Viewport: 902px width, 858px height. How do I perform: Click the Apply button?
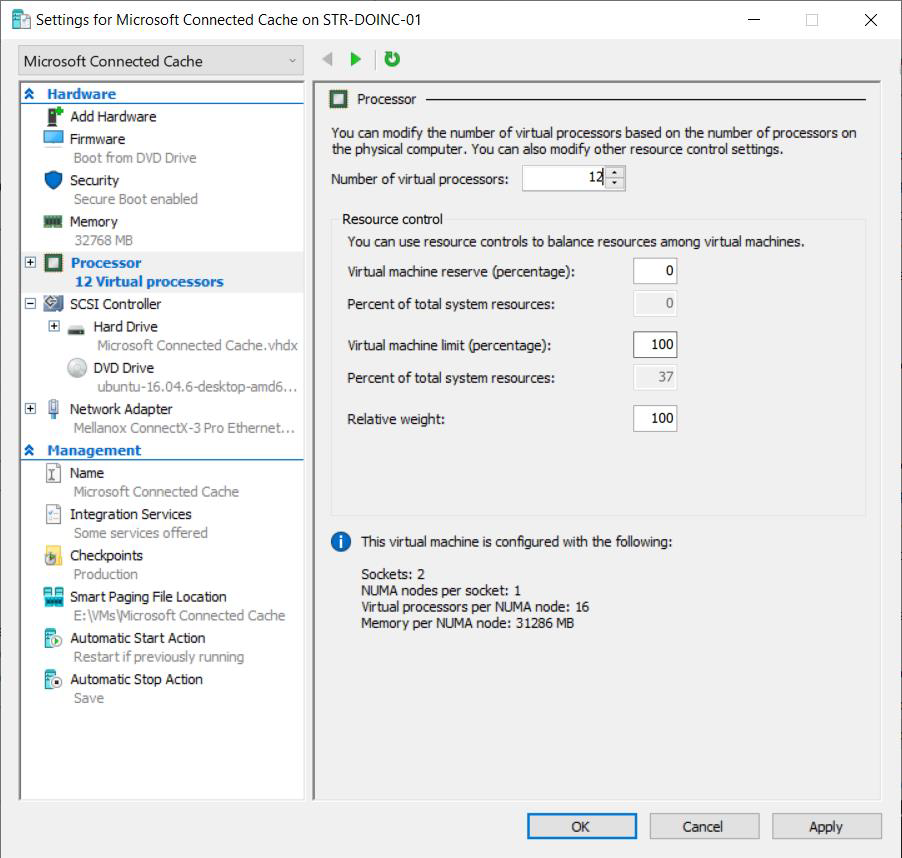tap(826, 826)
